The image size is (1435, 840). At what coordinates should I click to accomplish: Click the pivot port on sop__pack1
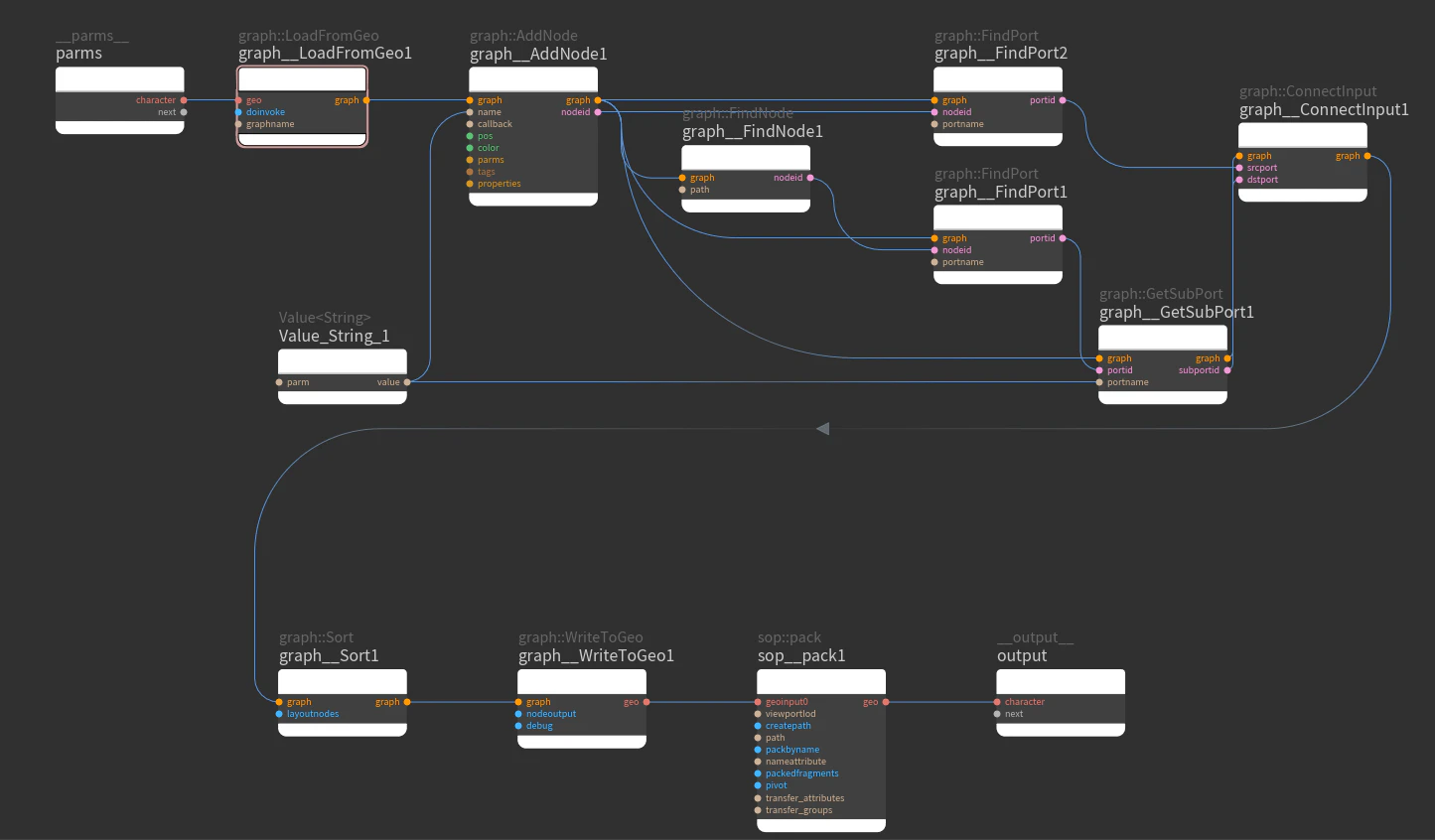pos(758,785)
